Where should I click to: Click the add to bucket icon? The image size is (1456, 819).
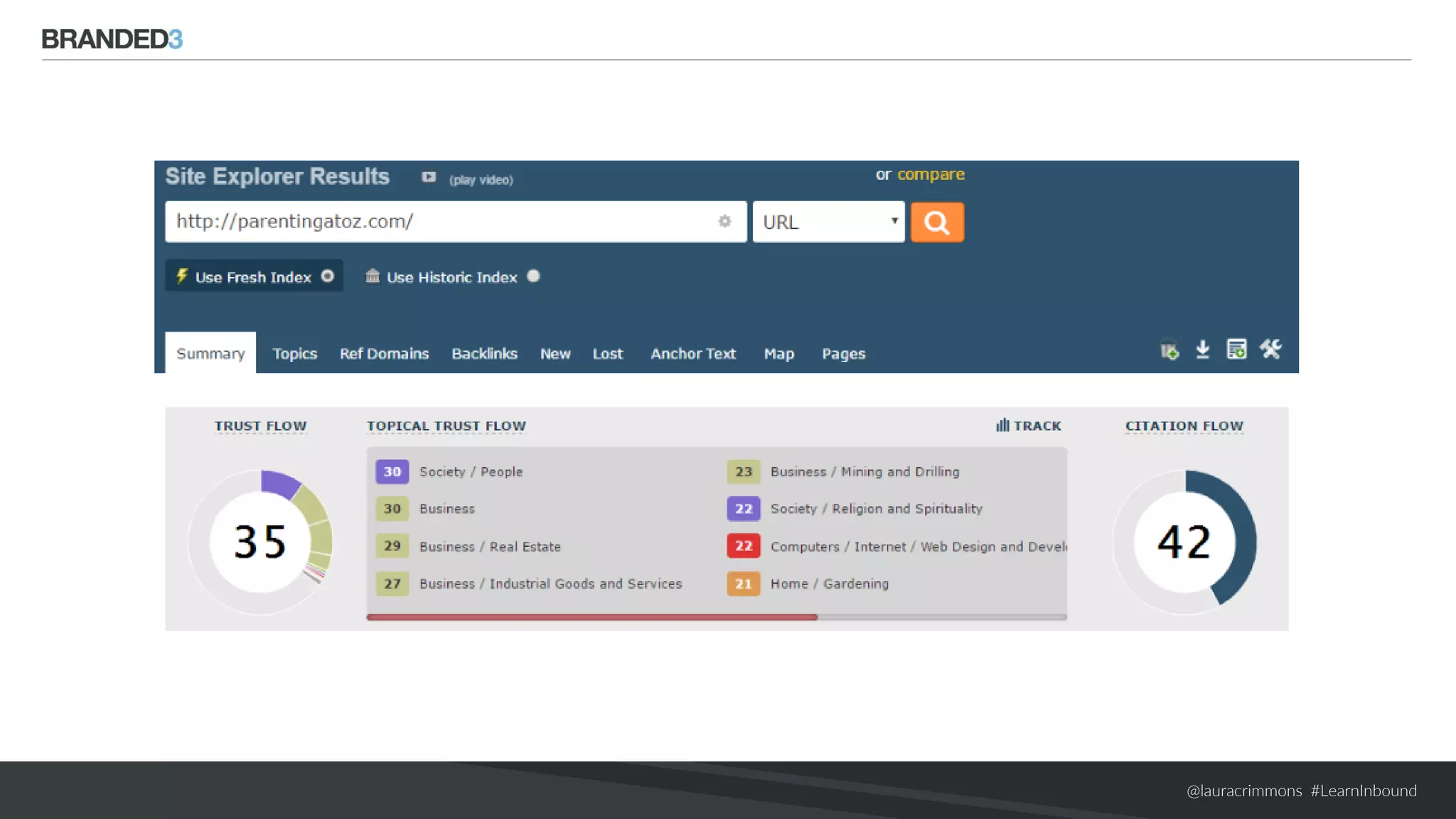pos(1169,350)
